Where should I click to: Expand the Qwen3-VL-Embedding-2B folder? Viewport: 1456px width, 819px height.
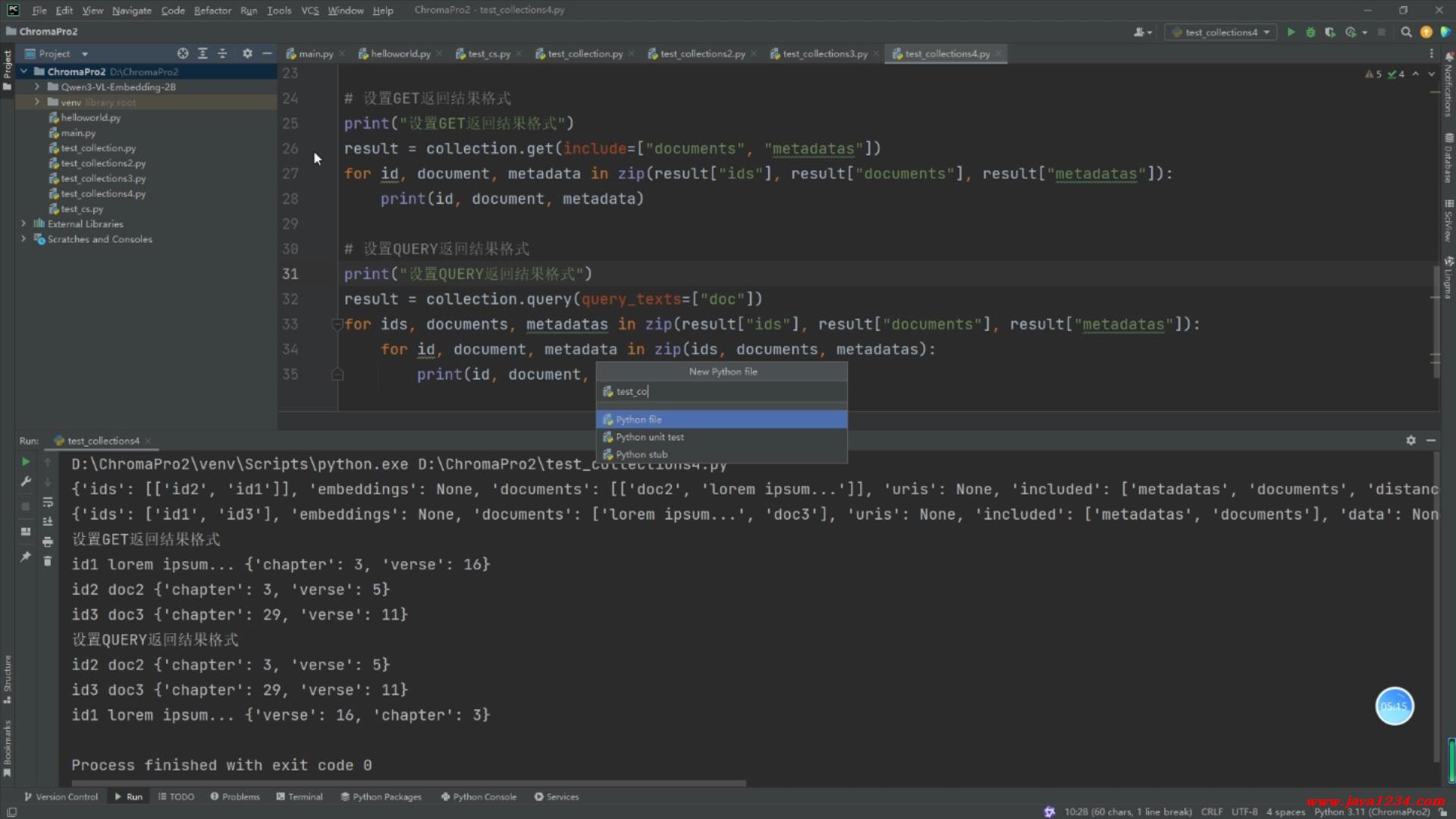[36, 87]
